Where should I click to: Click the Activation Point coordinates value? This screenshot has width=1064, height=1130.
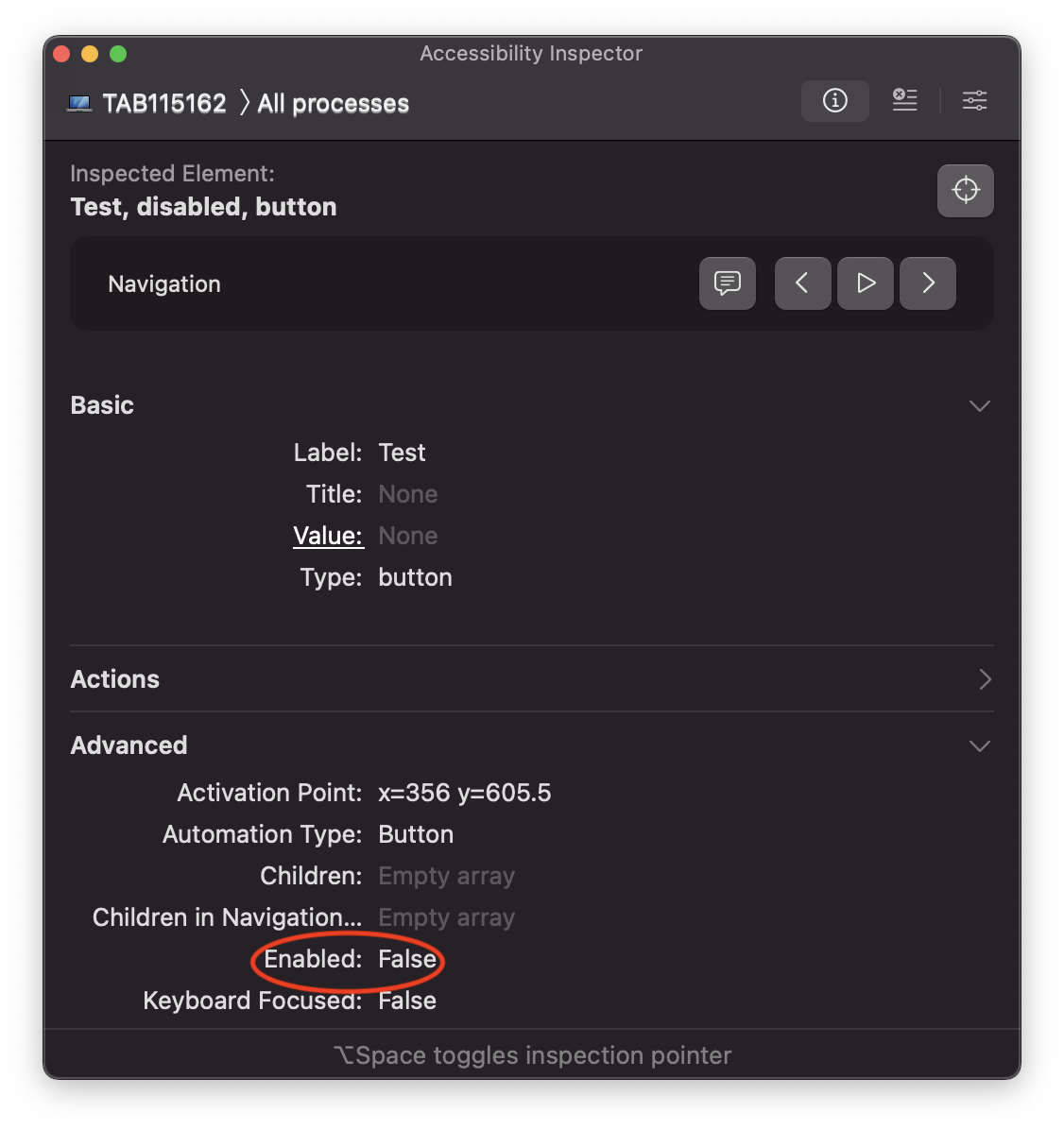tap(464, 793)
